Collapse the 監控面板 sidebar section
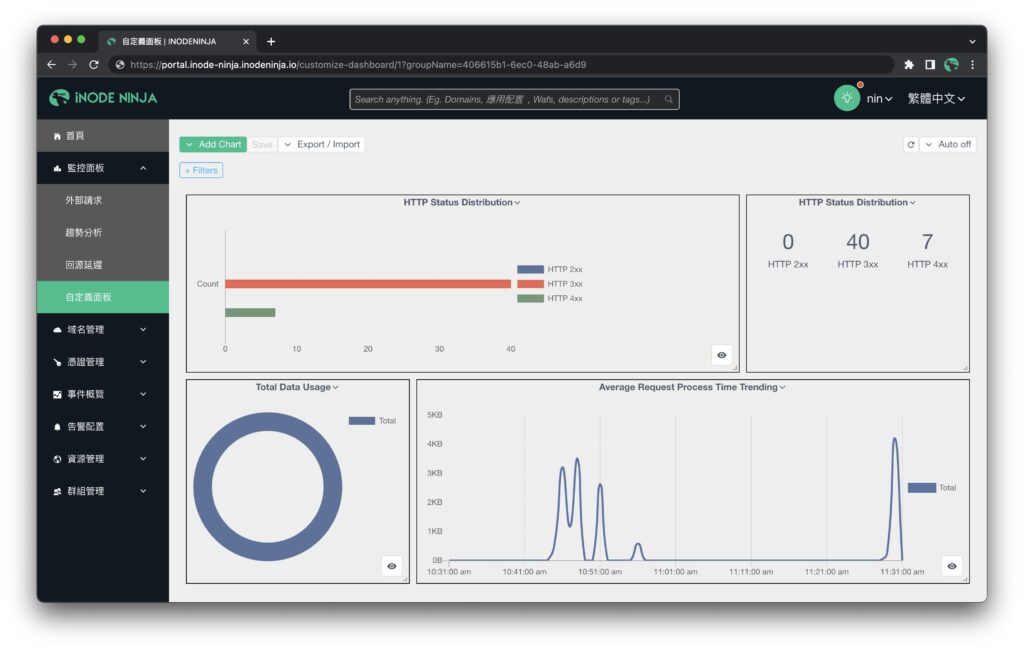The height and width of the screenshot is (651, 1024). click(x=103, y=168)
